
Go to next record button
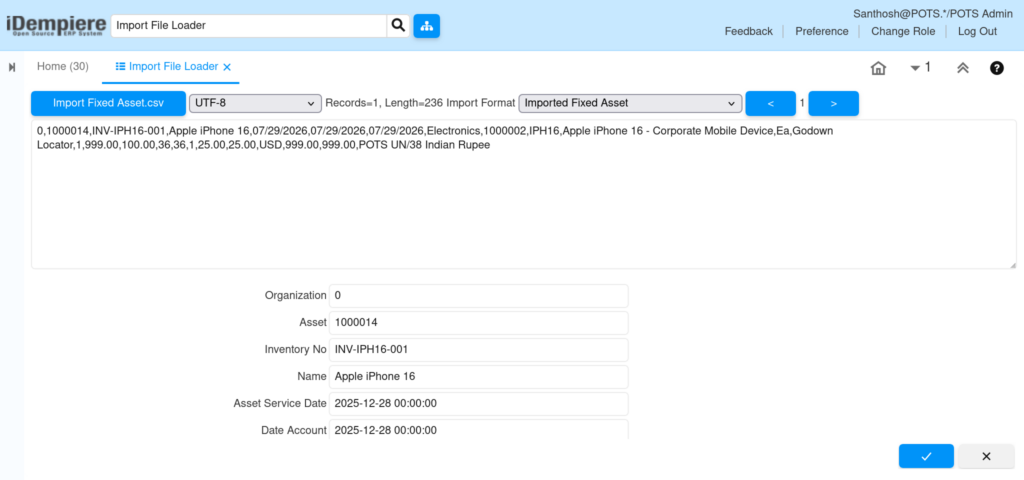(x=833, y=103)
